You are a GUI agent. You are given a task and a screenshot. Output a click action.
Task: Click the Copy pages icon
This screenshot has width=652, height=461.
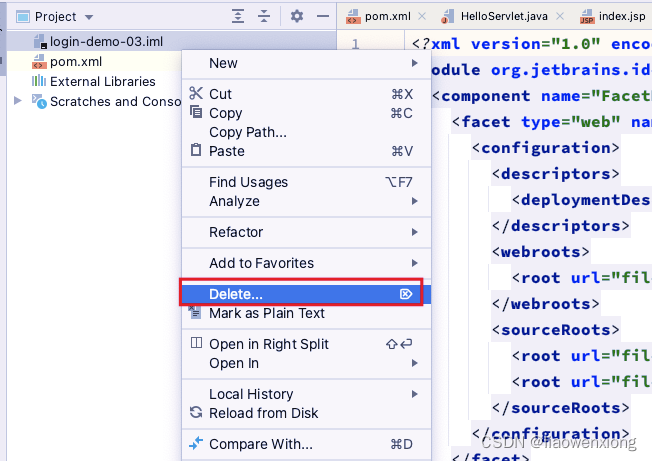196,112
